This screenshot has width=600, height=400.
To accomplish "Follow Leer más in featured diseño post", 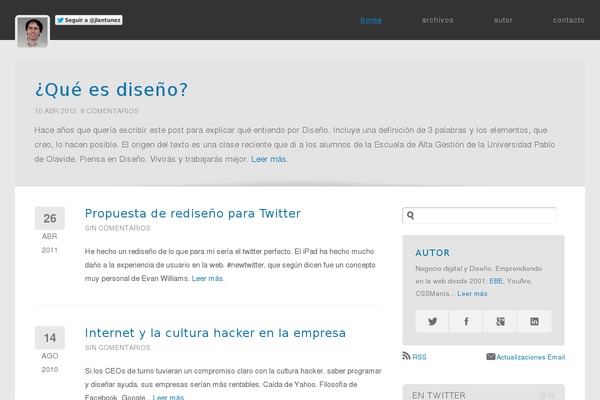I will click(269, 159).
